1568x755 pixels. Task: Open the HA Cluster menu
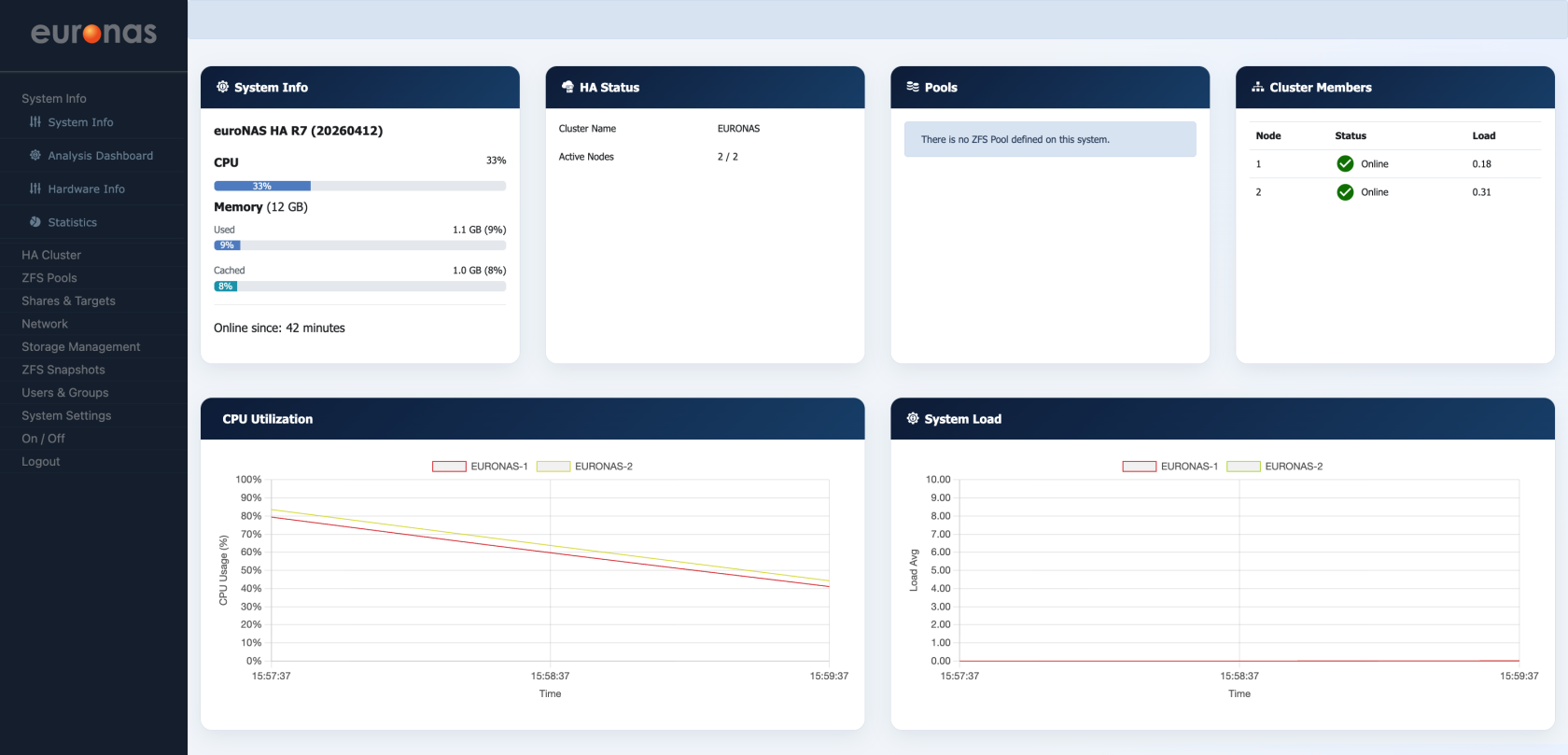click(x=51, y=255)
